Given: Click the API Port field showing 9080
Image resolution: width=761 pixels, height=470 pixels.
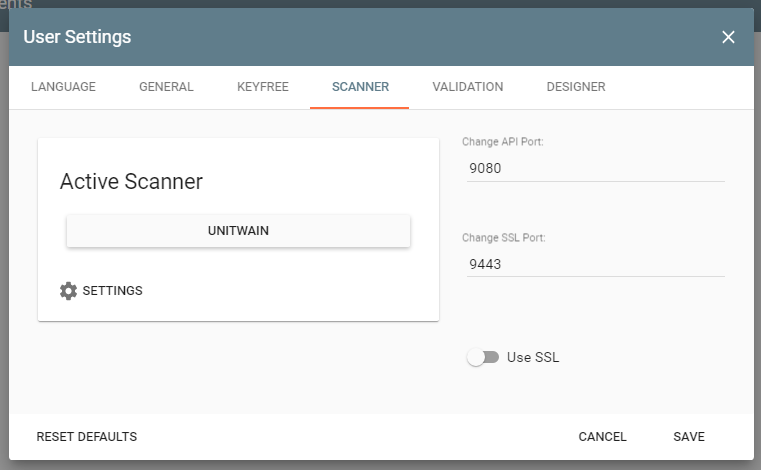Looking at the screenshot, I should click(x=592, y=168).
